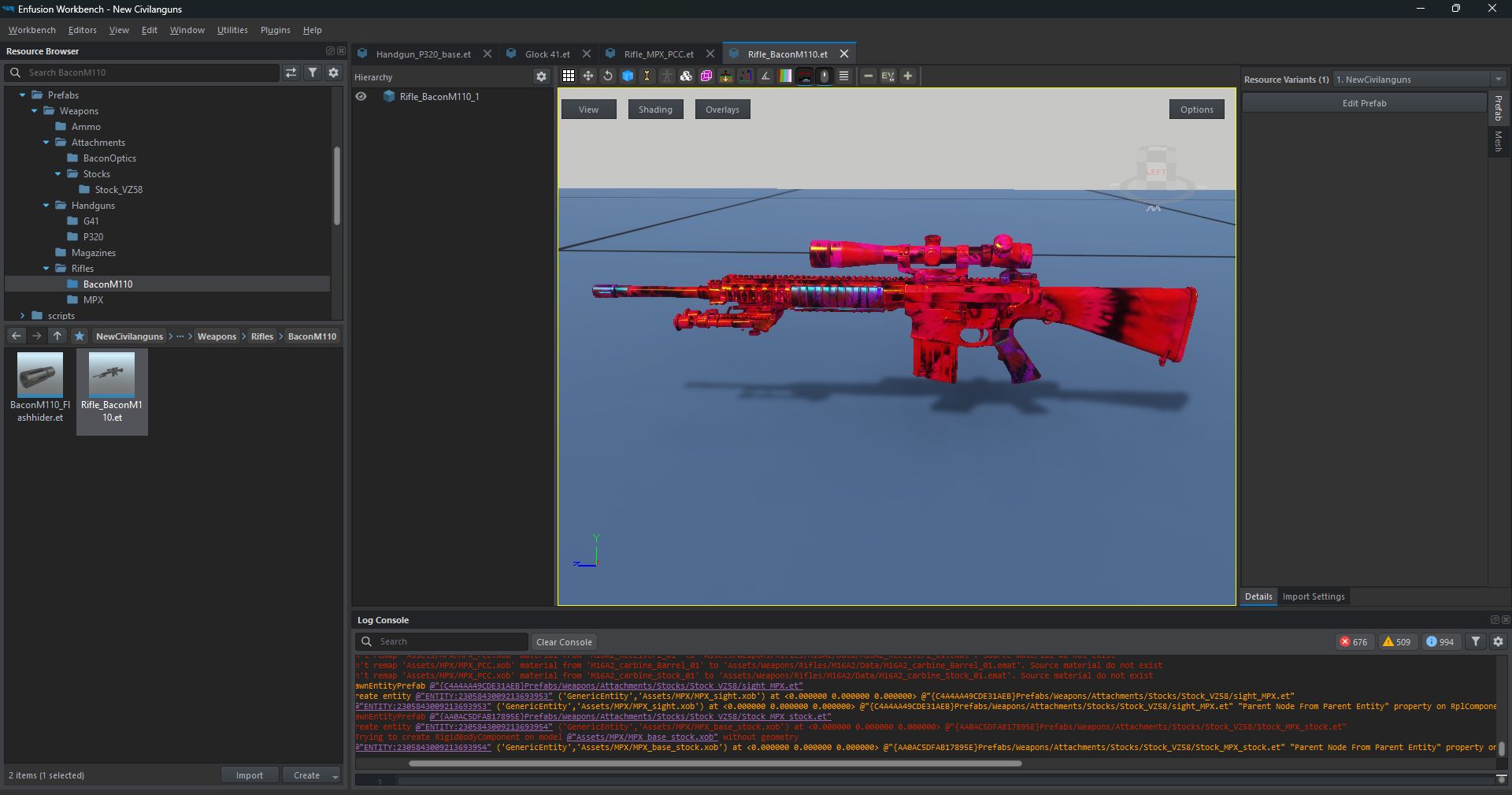Open the Plugins menu
Image resolution: width=1512 pixels, height=795 pixels.
coord(275,30)
